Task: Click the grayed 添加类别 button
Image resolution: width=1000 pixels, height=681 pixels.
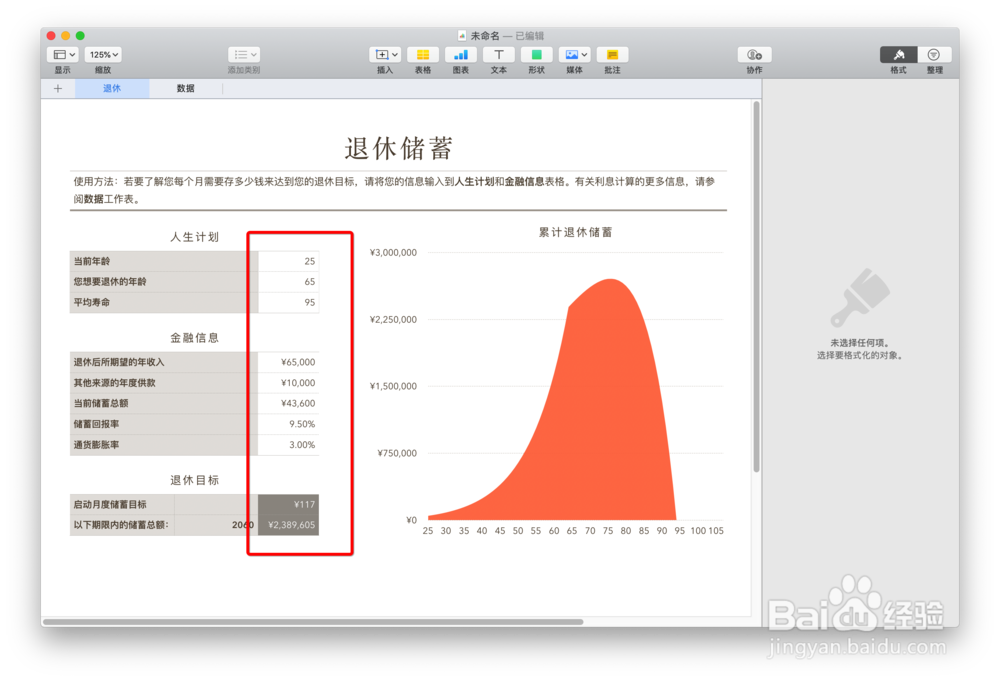Action: pyautogui.click(x=245, y=55)
